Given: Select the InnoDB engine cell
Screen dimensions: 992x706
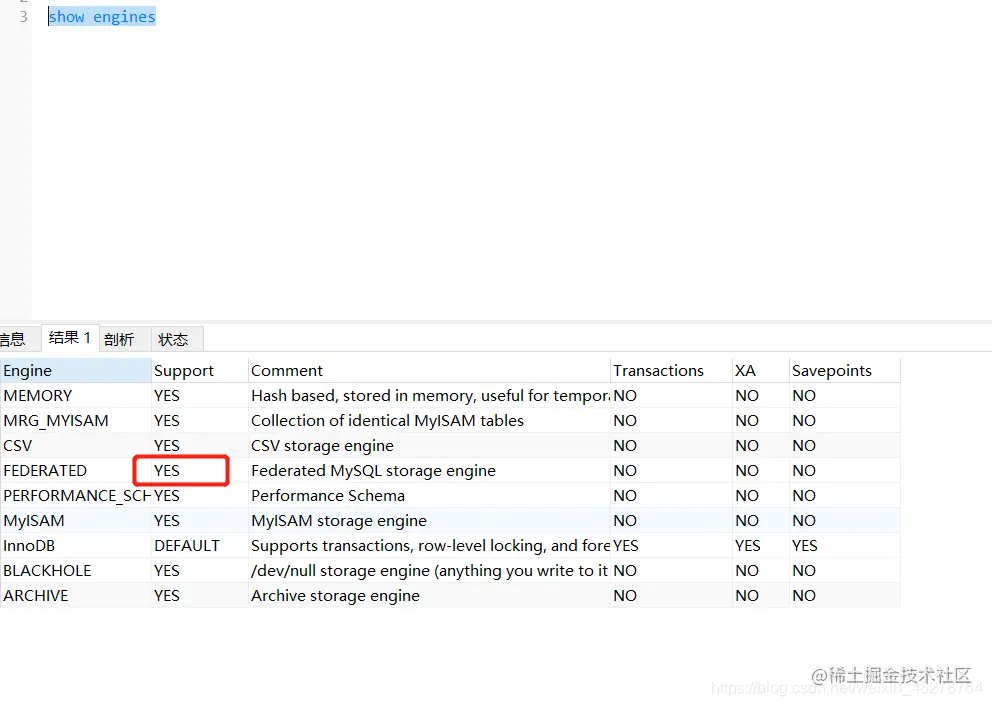Looking at the screenshot, I should tap(76, 545).
